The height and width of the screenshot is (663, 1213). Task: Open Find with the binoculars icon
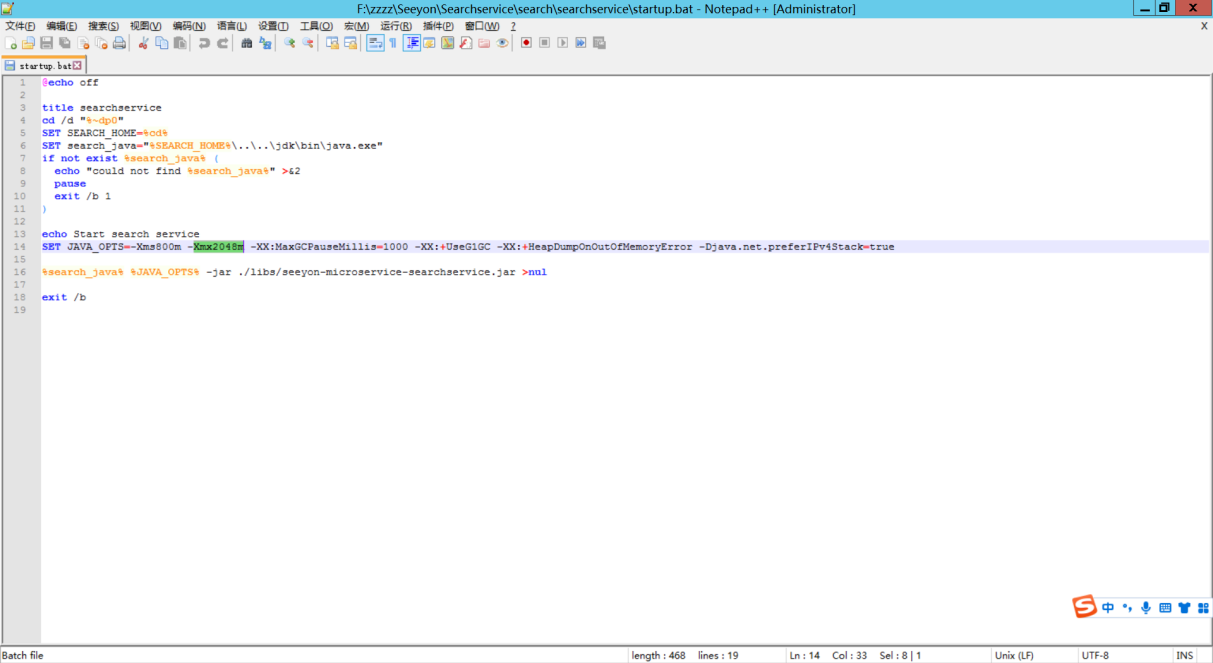pos(247,43)
